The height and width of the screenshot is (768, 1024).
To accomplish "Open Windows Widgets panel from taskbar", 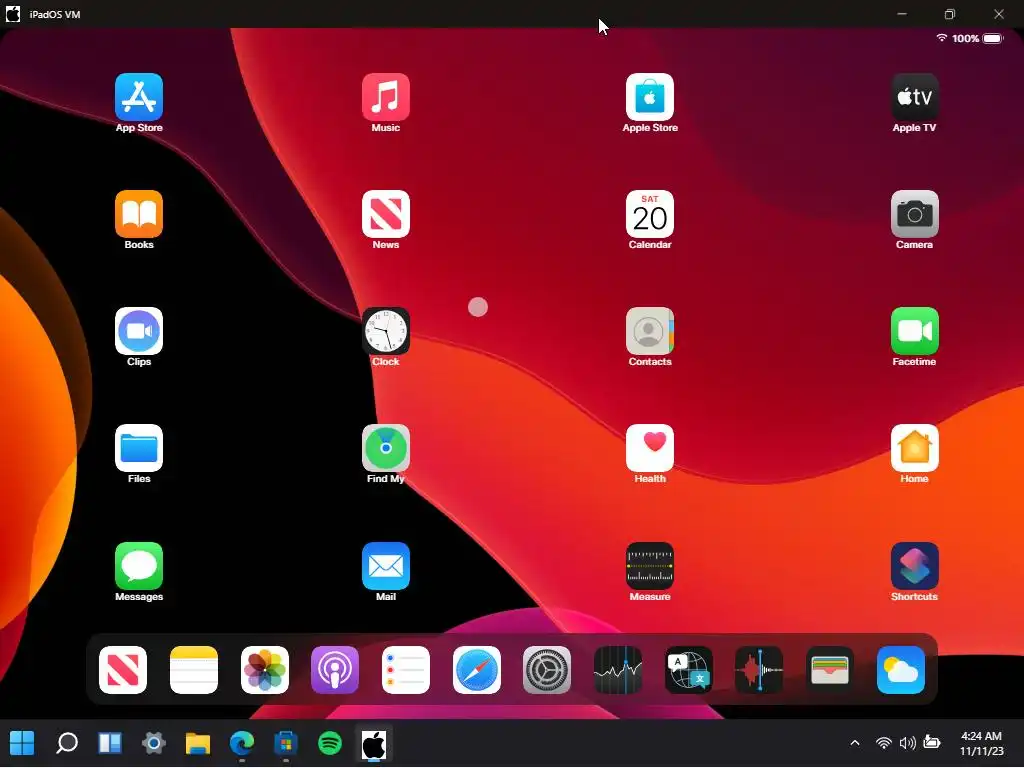I will (110, 743).
